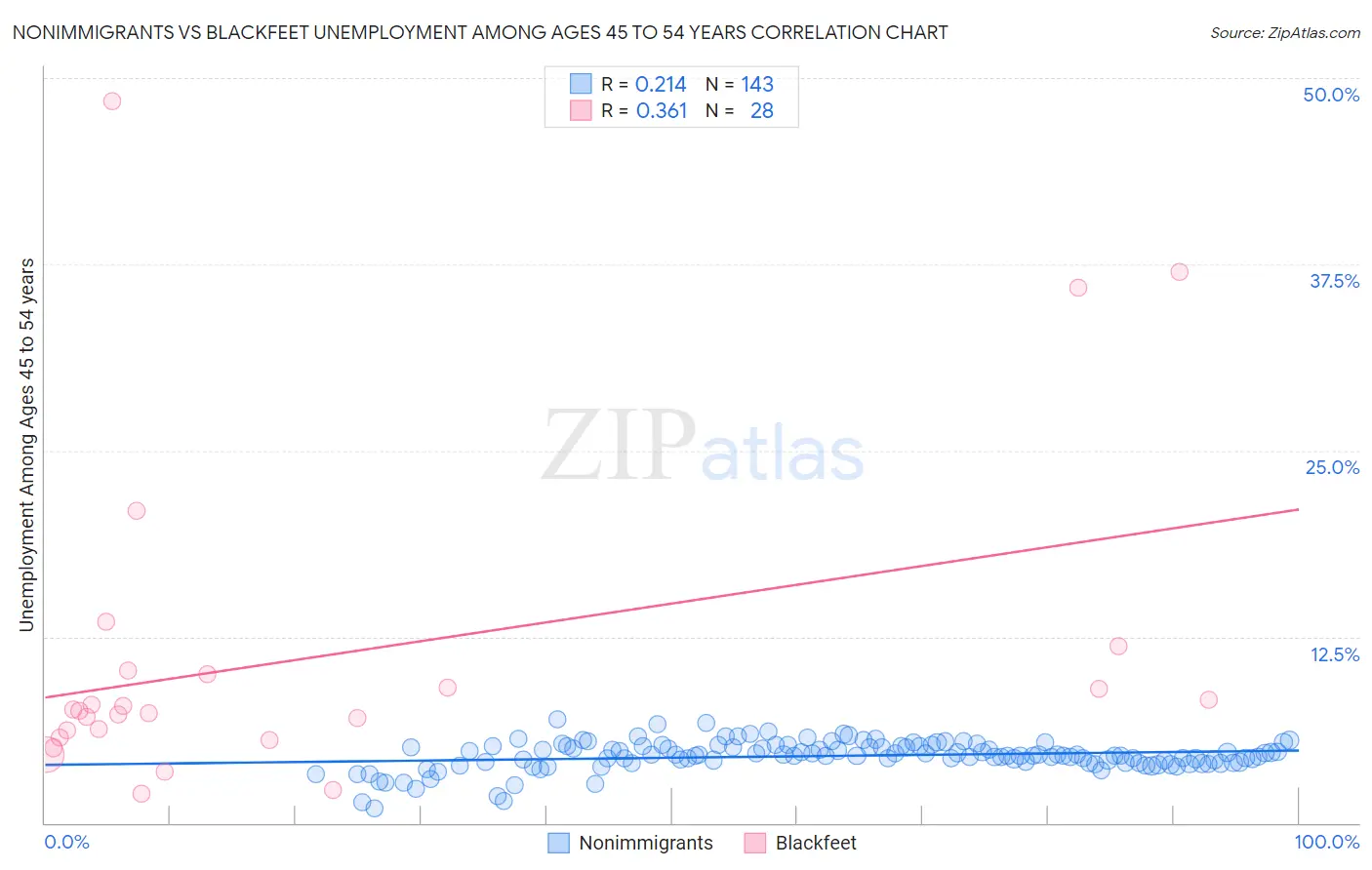Click the 25.0% y-axis label
This screenshot has height=870, width=1372.
point(1332,467)
